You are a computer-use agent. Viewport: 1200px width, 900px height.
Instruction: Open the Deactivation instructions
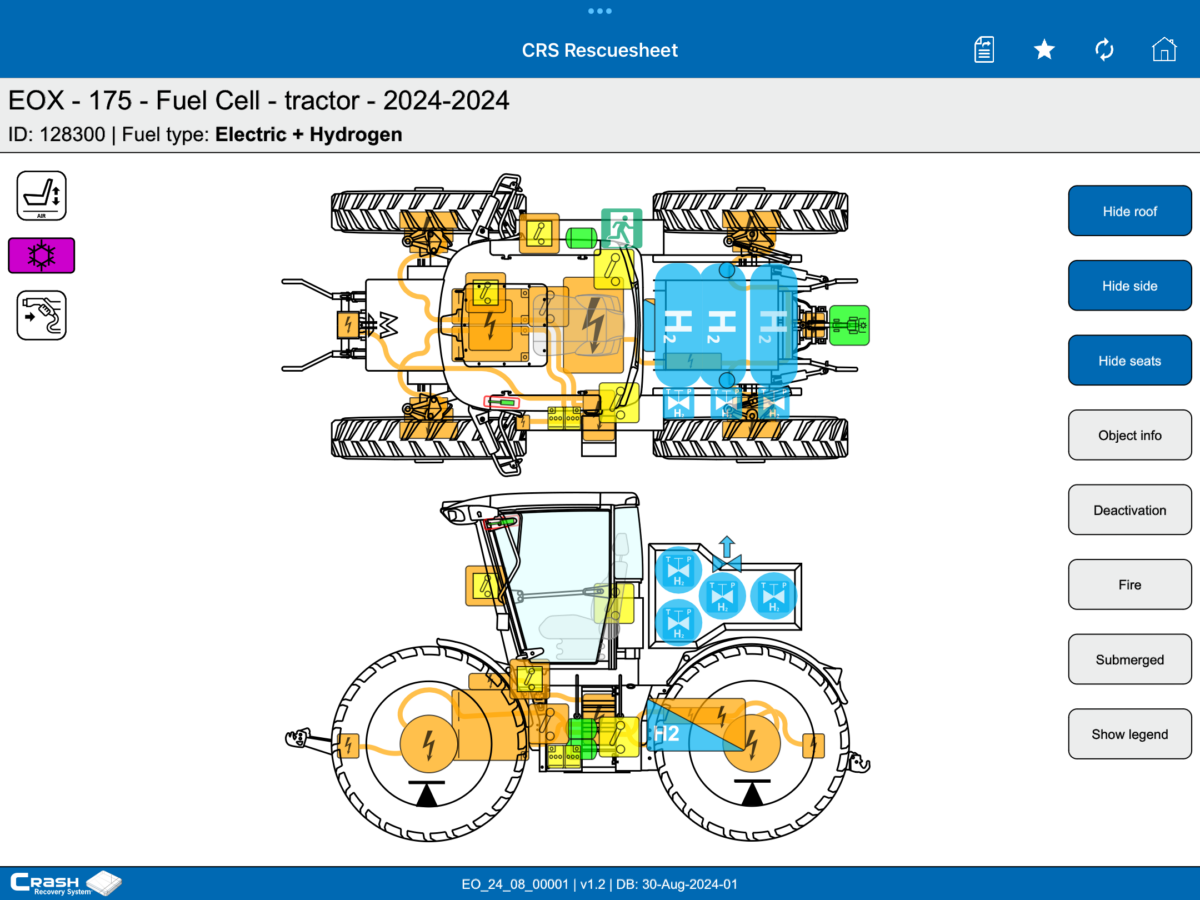pyautogui.click(x=1130, y=510)
